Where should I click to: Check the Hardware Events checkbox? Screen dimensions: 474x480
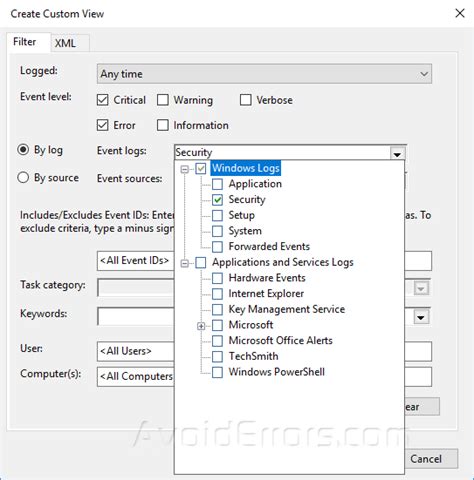click(x=217, y=278)
